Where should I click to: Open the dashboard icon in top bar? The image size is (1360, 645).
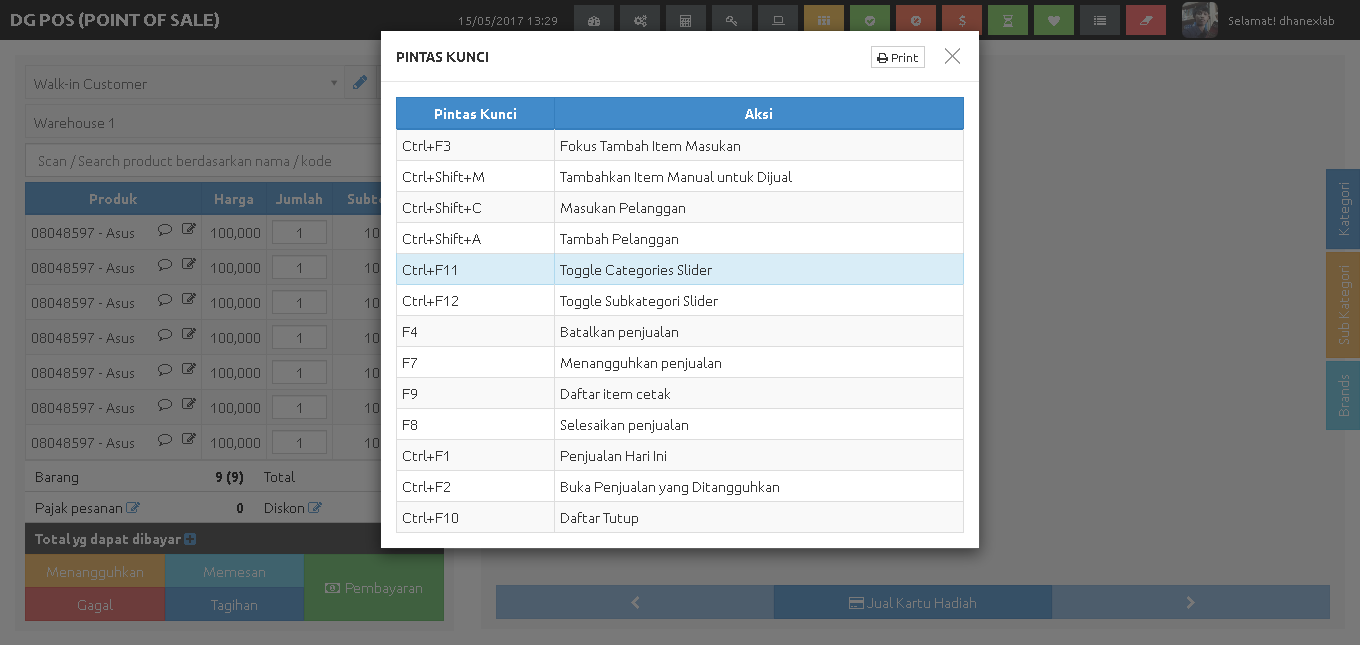(x=594, y=20)
